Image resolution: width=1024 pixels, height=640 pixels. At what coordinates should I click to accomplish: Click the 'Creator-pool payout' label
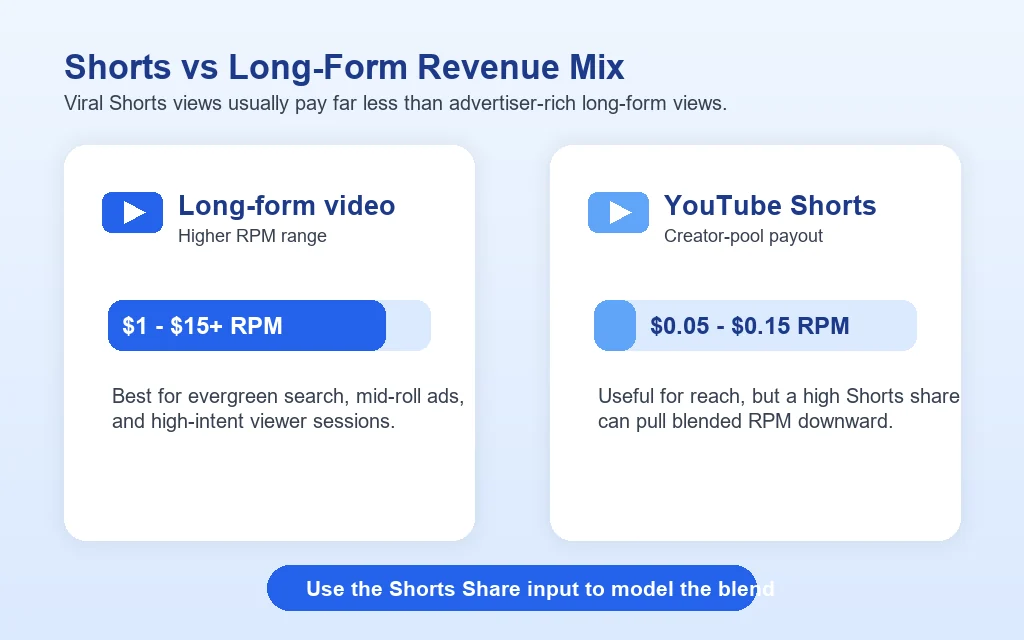(743, 236)
